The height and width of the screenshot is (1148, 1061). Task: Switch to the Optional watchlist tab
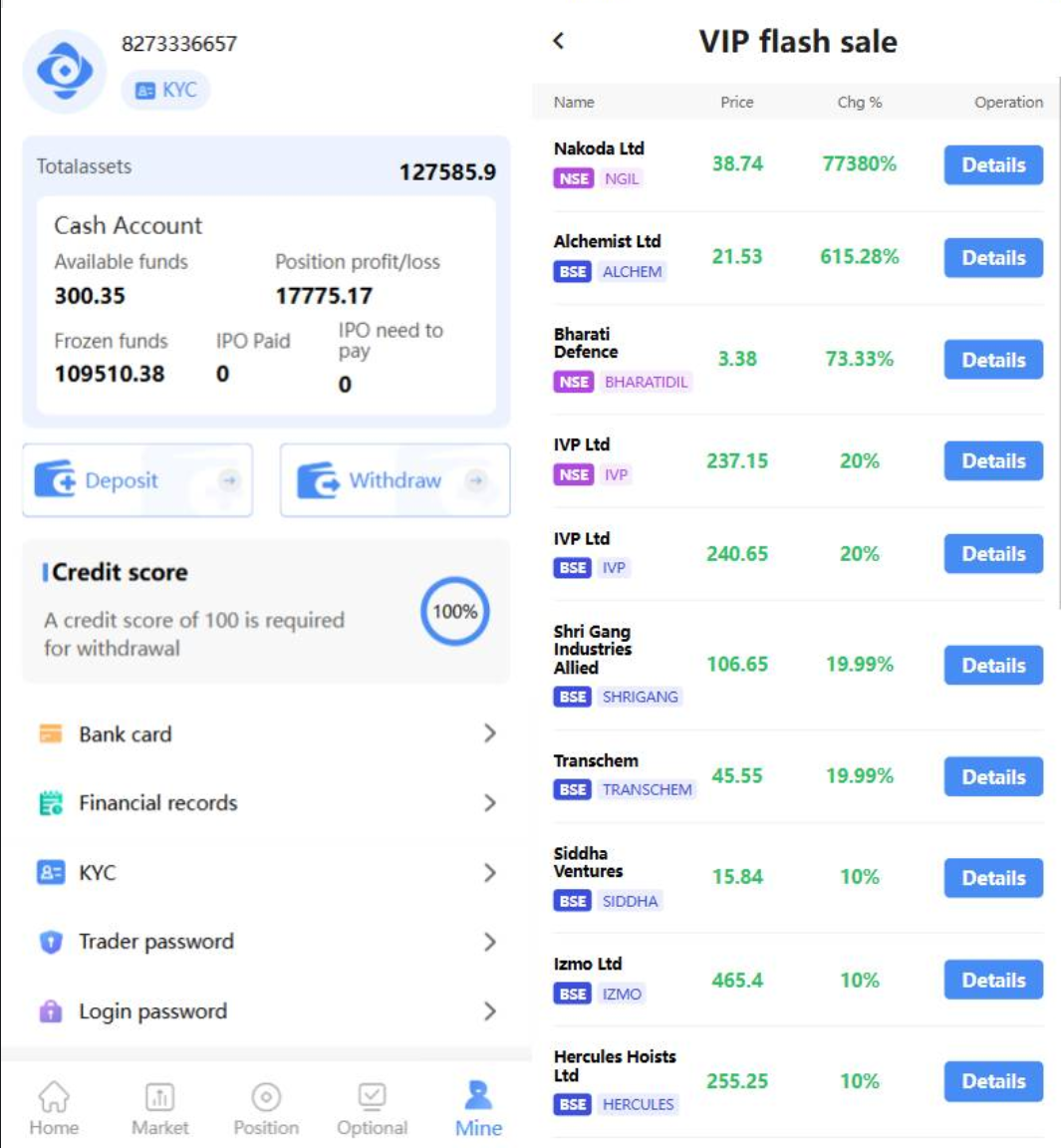pos(372,1108)
